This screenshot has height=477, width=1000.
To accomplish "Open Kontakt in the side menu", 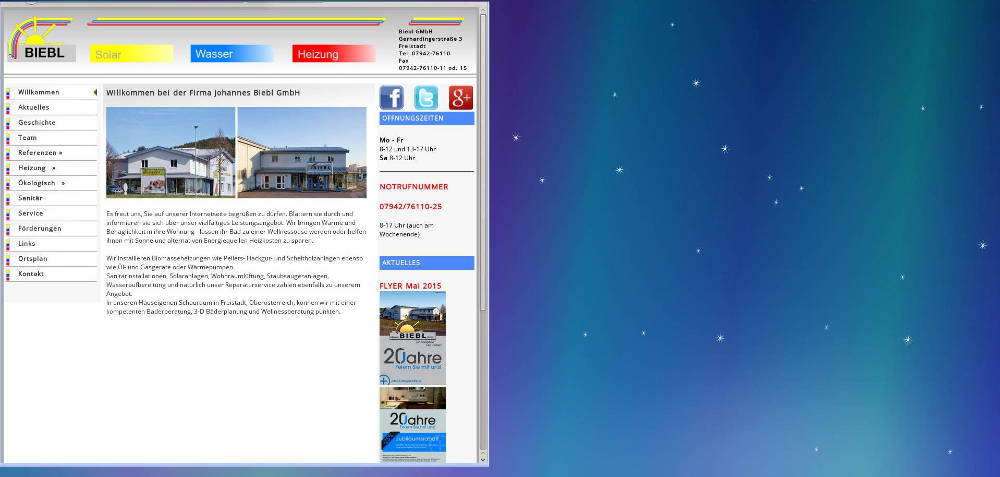I will [51, 274].
